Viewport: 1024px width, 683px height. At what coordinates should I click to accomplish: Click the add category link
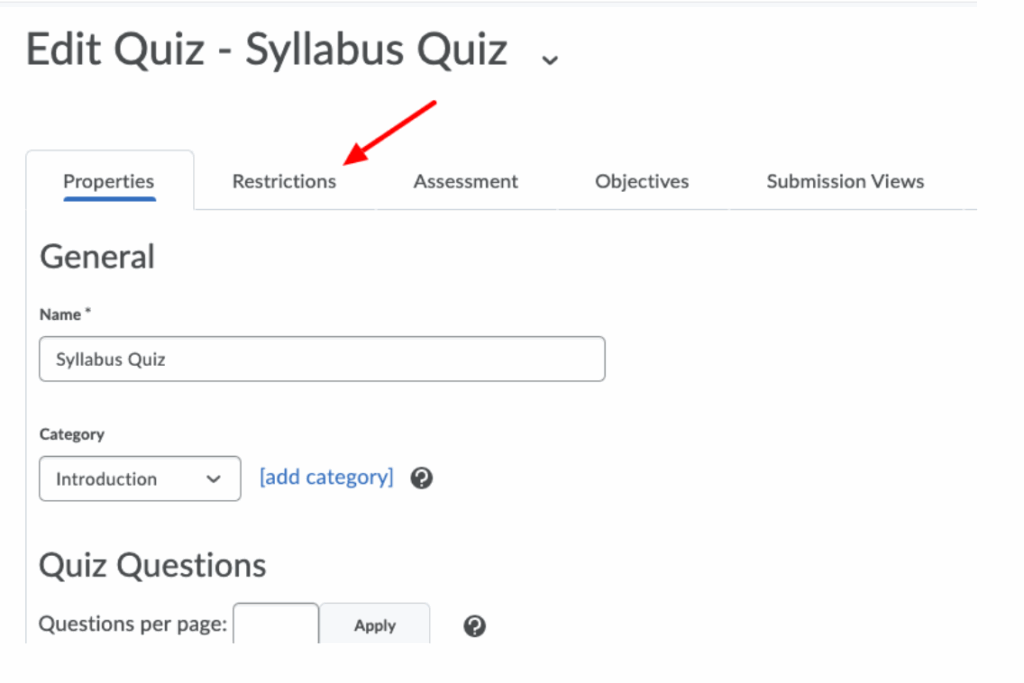(x=326, y=477)
